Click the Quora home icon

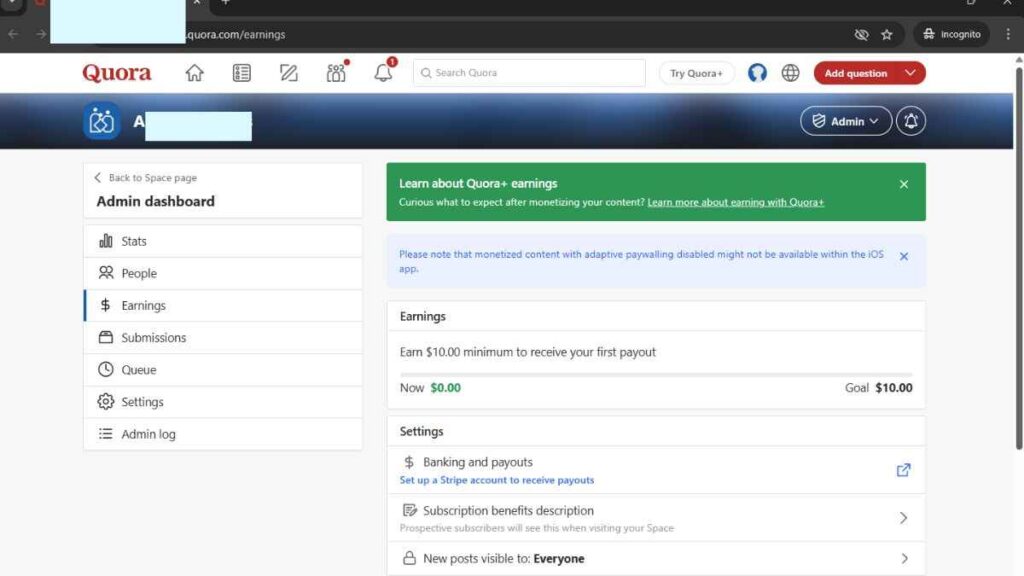point(194,72)
